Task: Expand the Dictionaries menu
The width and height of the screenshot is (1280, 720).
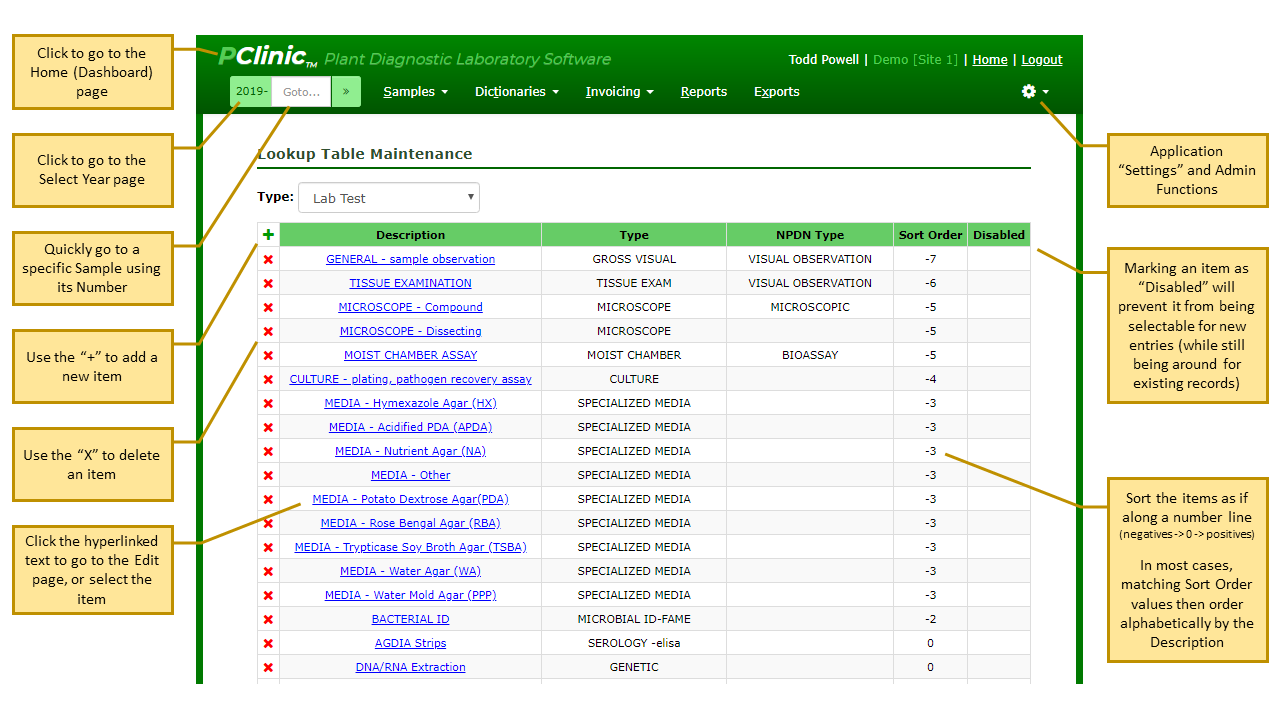Action: tap(517, 91)
